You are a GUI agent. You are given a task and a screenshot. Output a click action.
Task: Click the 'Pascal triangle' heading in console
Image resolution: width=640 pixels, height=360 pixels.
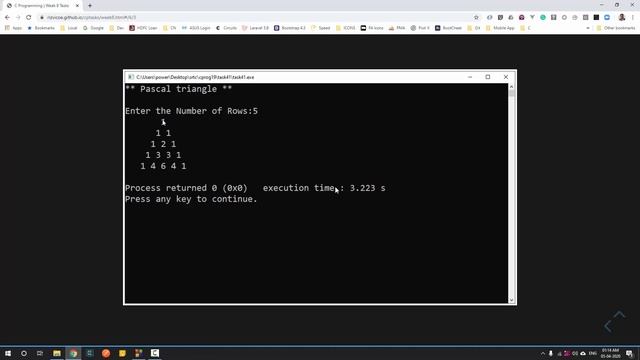point(178,89)
